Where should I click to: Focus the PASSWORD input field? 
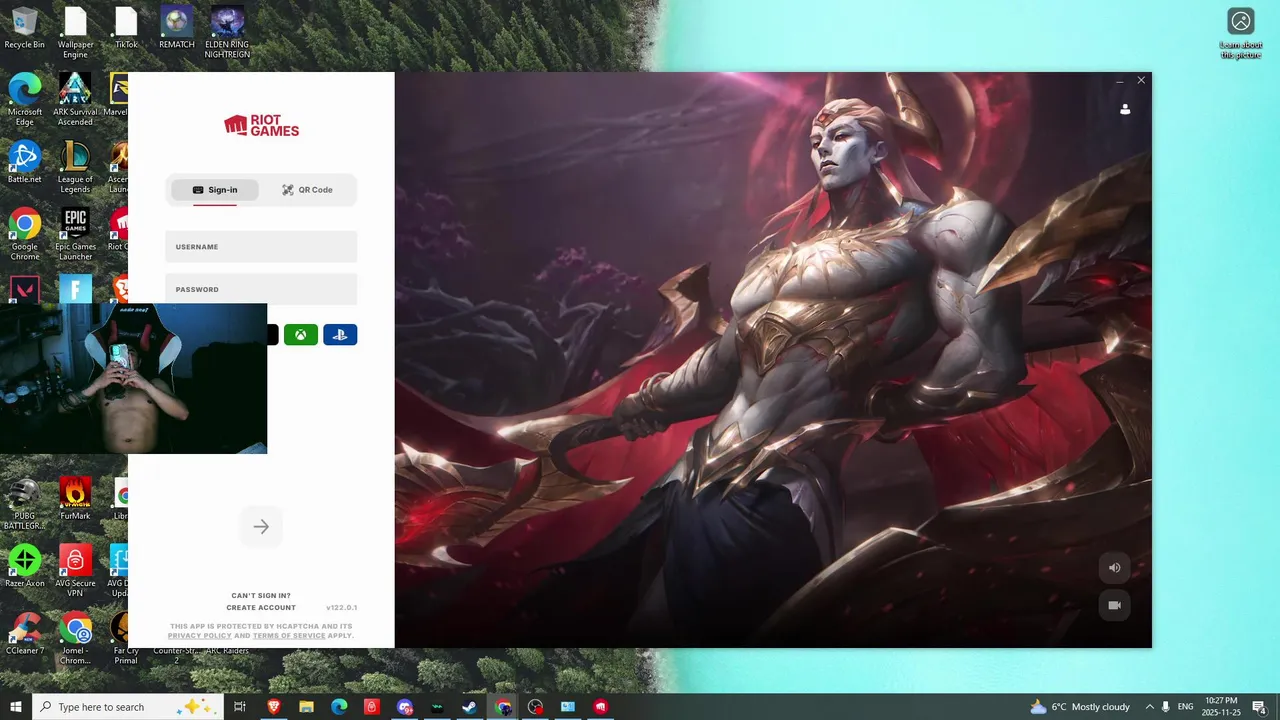click(x=261, y=289)
